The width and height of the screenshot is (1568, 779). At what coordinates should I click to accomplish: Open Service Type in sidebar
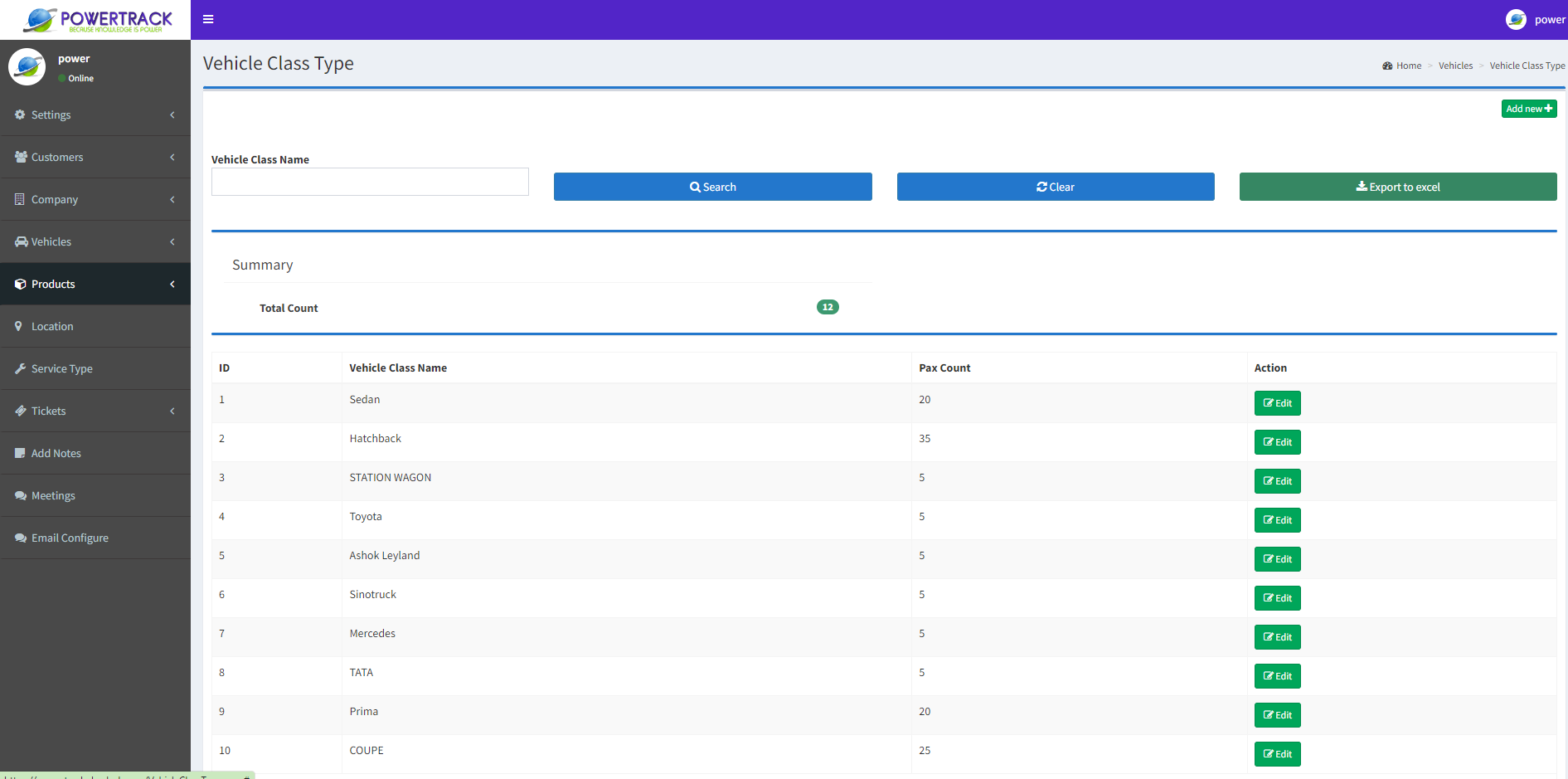pyautogui.click(x=61, y=369)
